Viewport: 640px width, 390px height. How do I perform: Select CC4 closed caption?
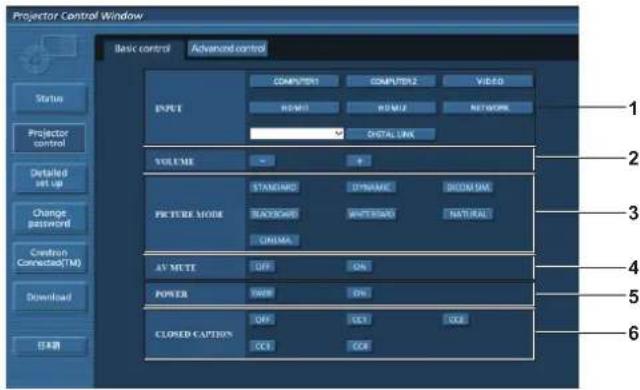(x=359, y=346)
